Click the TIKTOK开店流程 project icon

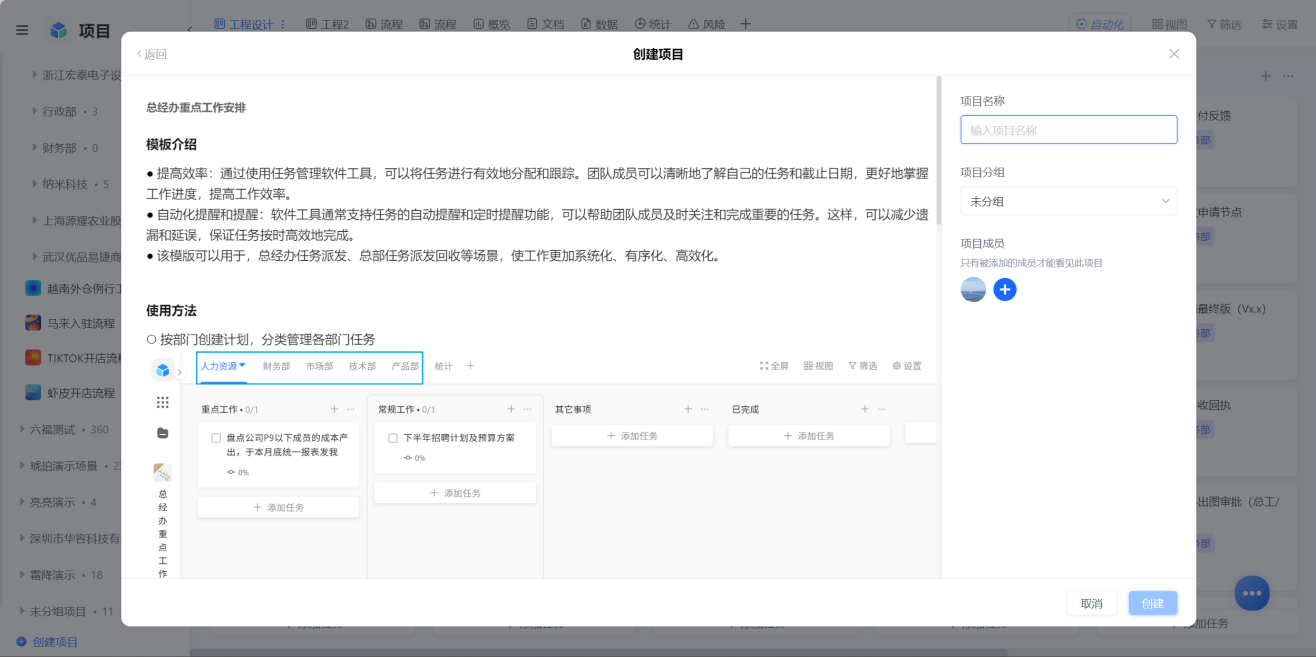pyautogui.click(x=33, y=358)
